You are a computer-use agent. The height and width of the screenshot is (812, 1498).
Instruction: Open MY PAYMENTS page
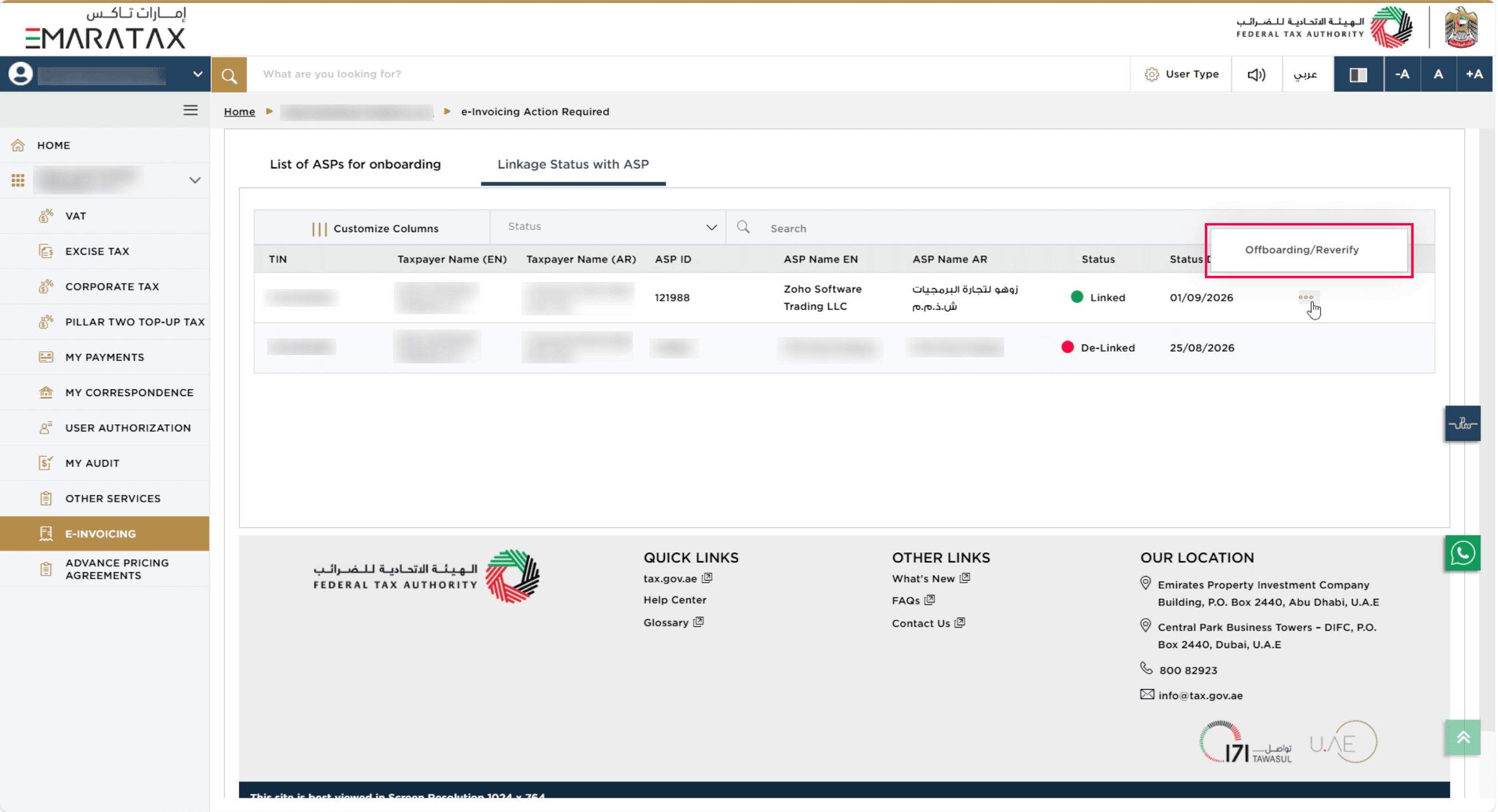point(105,357)
